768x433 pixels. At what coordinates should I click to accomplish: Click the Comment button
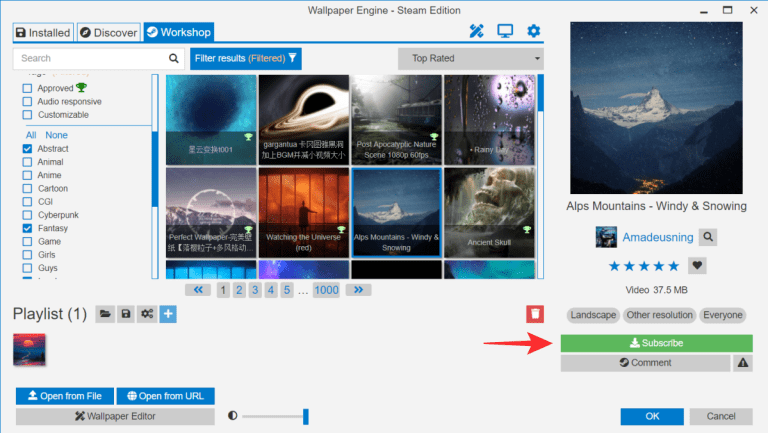point(645,363)
